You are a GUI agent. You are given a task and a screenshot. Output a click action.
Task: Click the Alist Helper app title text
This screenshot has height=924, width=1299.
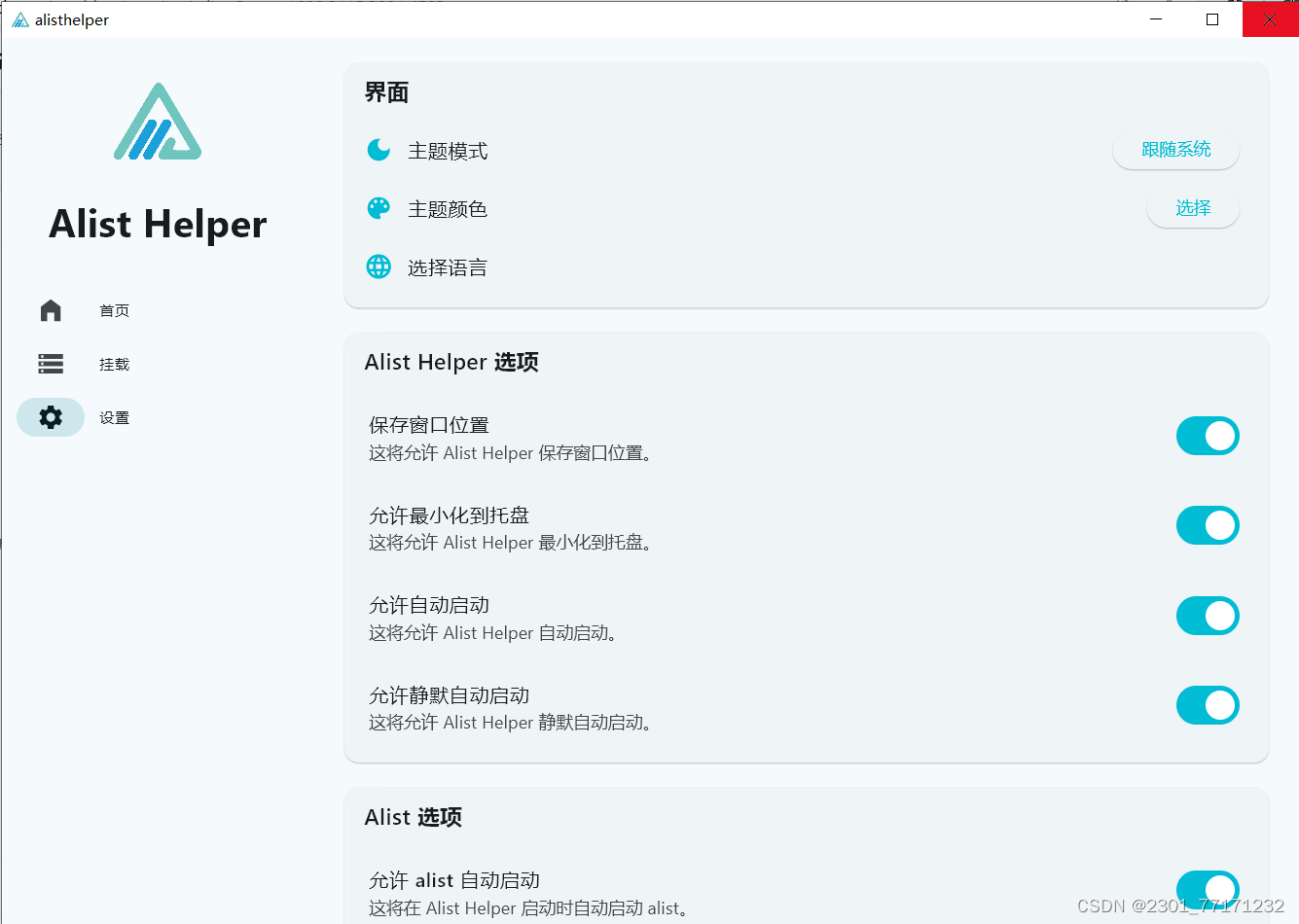(x=158, y=225)
